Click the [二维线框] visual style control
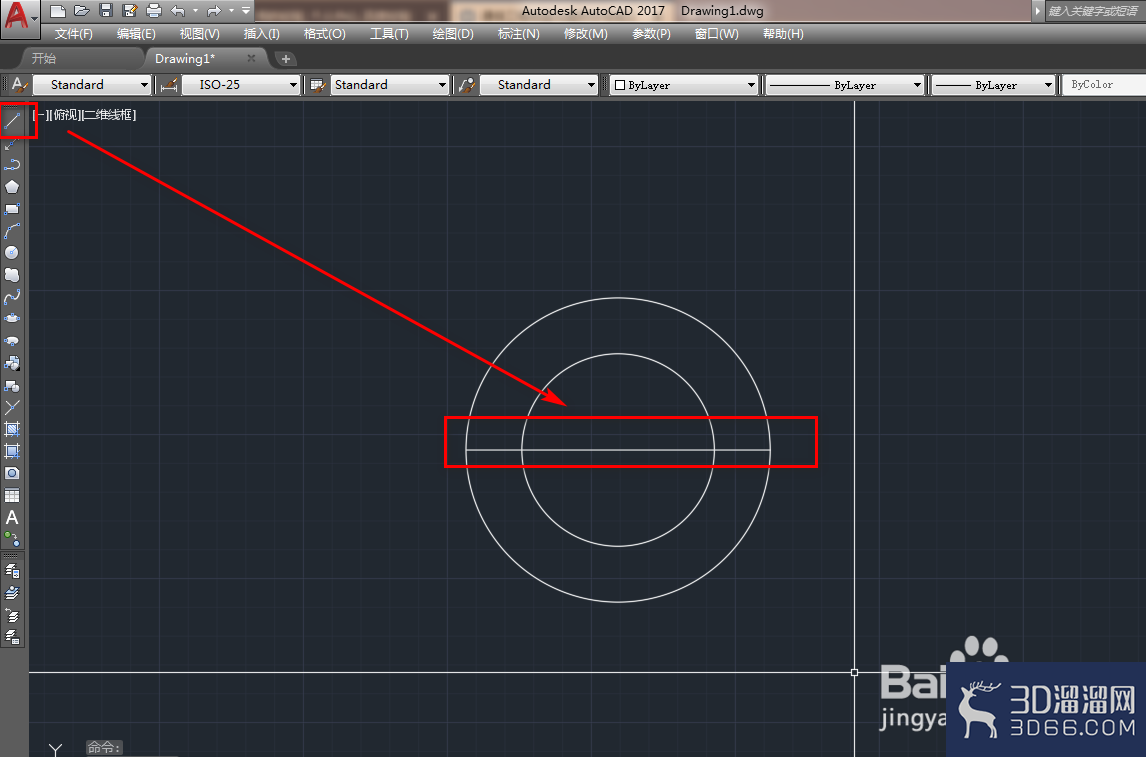Image resolution: width=1146 pixels, height=757 pixels. click(109, 115)
